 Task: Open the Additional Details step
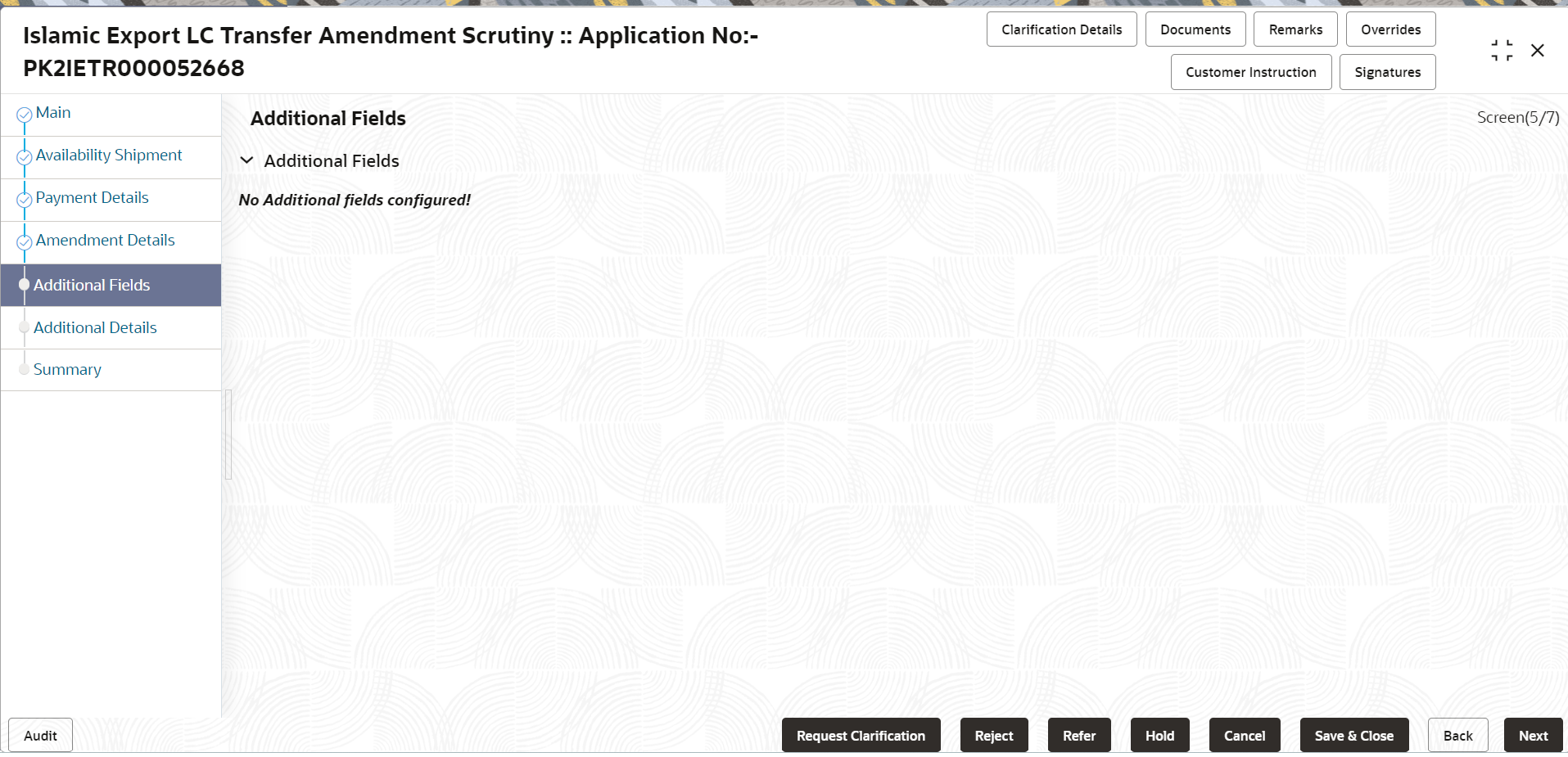95,327
